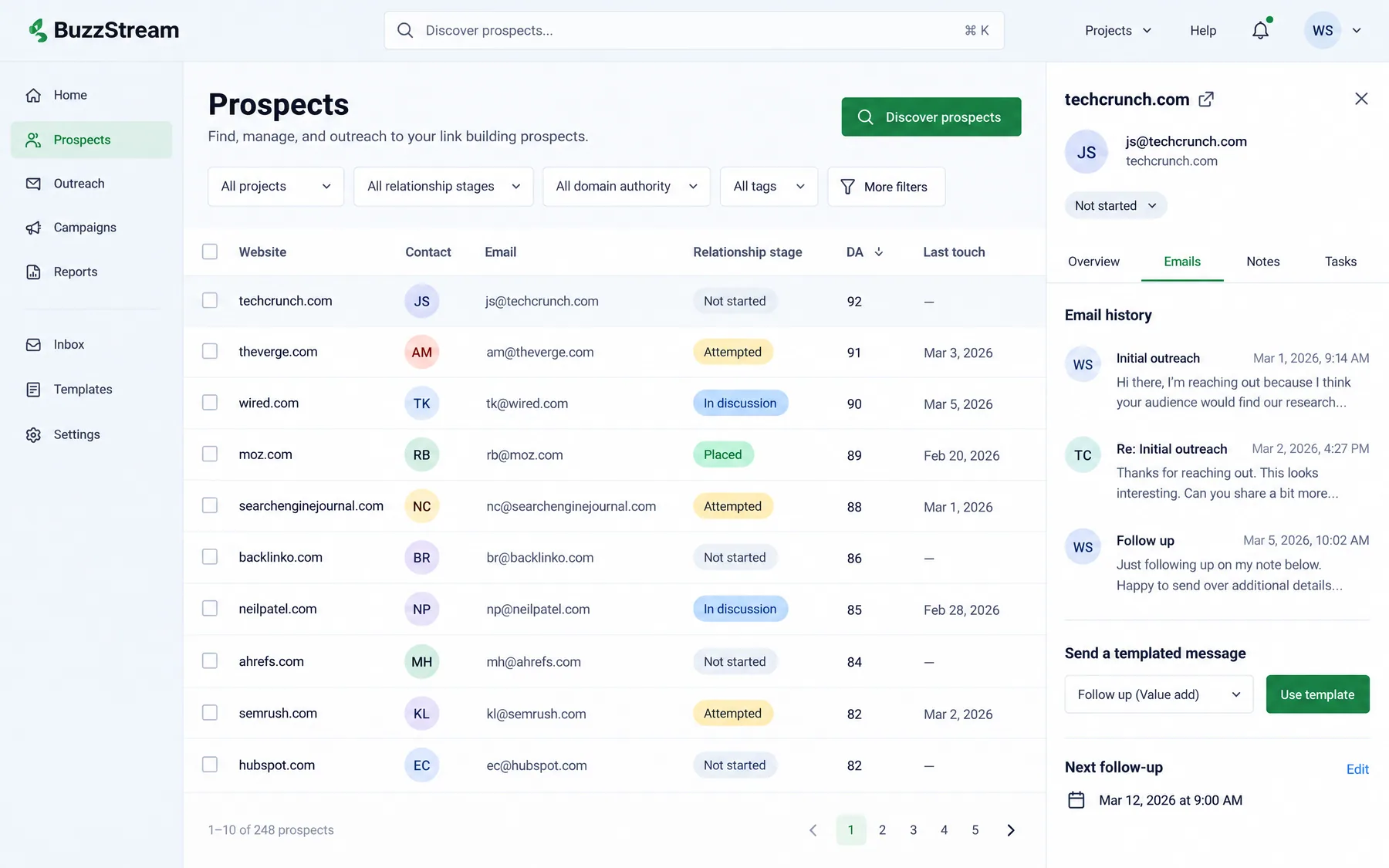
Task: Go to next page arrow
Action: [1011, 830]
